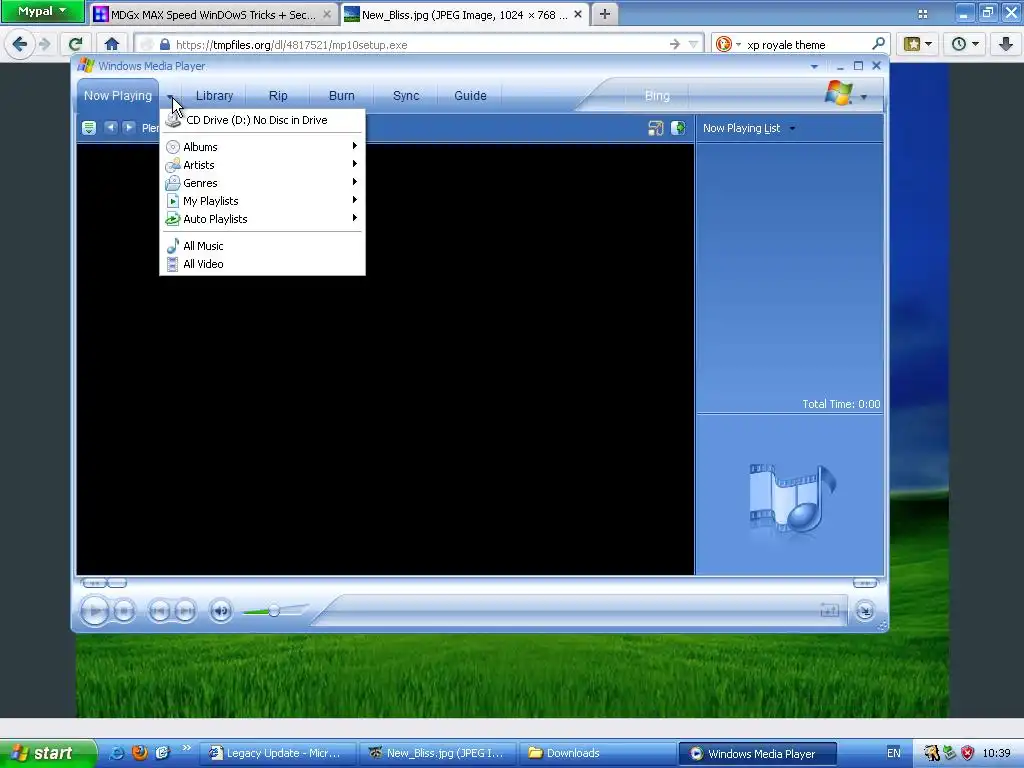Screen dimensions: 1024x768
Task: Click the EN language indicator
Action: (893, 753)
